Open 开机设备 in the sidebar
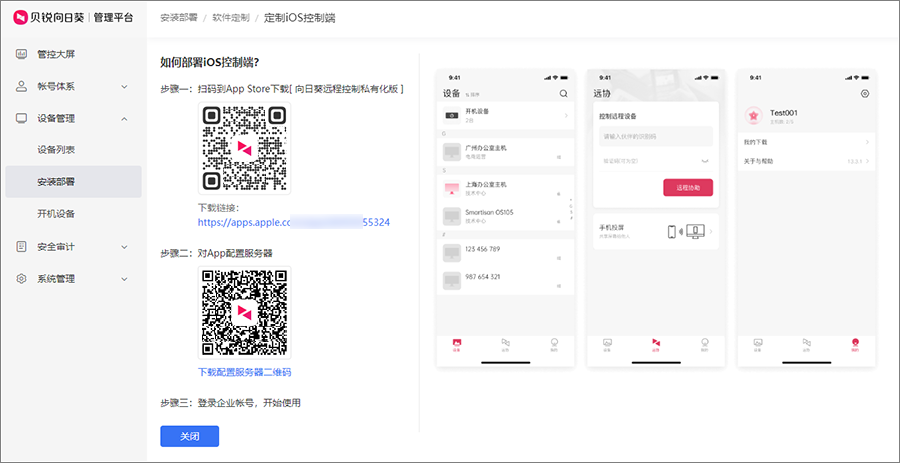 [x=56, y=214]
